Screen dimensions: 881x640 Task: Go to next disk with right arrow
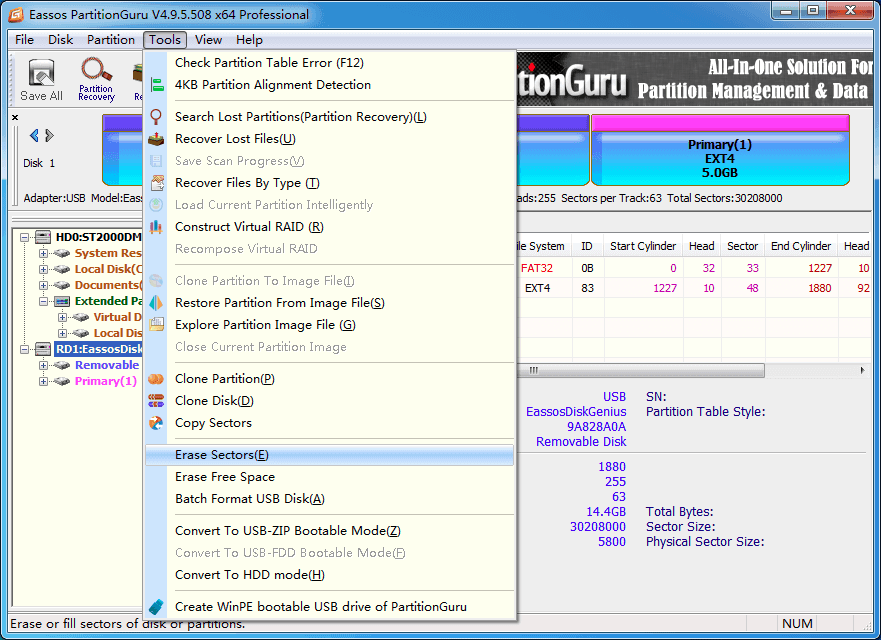(x=49, y=135)
